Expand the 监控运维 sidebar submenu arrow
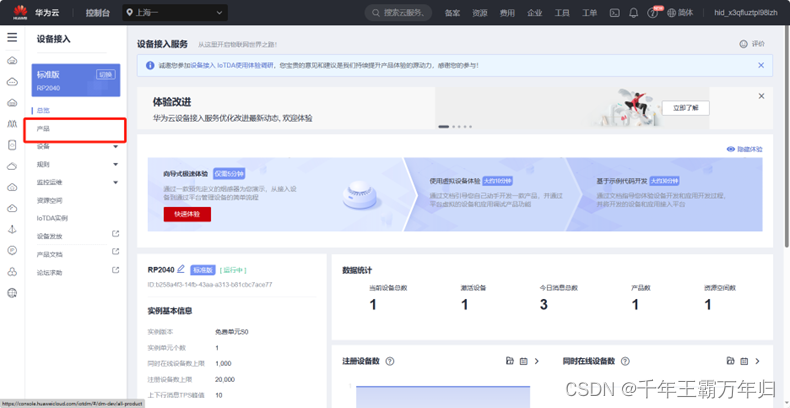Viewport: 790px width, 408px height. [x=115, y=182]
